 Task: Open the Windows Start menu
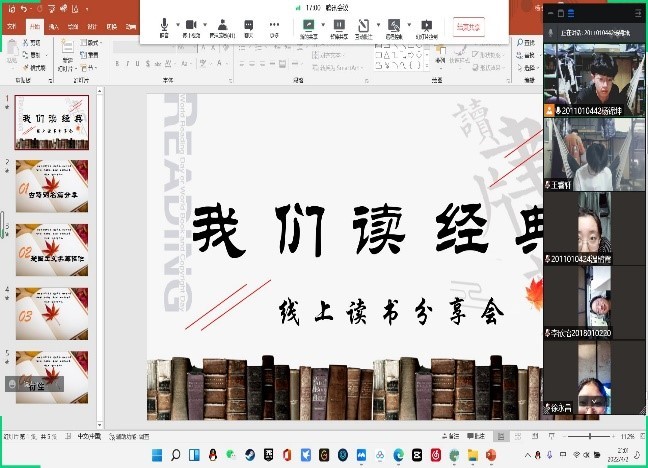pos(157,455)
